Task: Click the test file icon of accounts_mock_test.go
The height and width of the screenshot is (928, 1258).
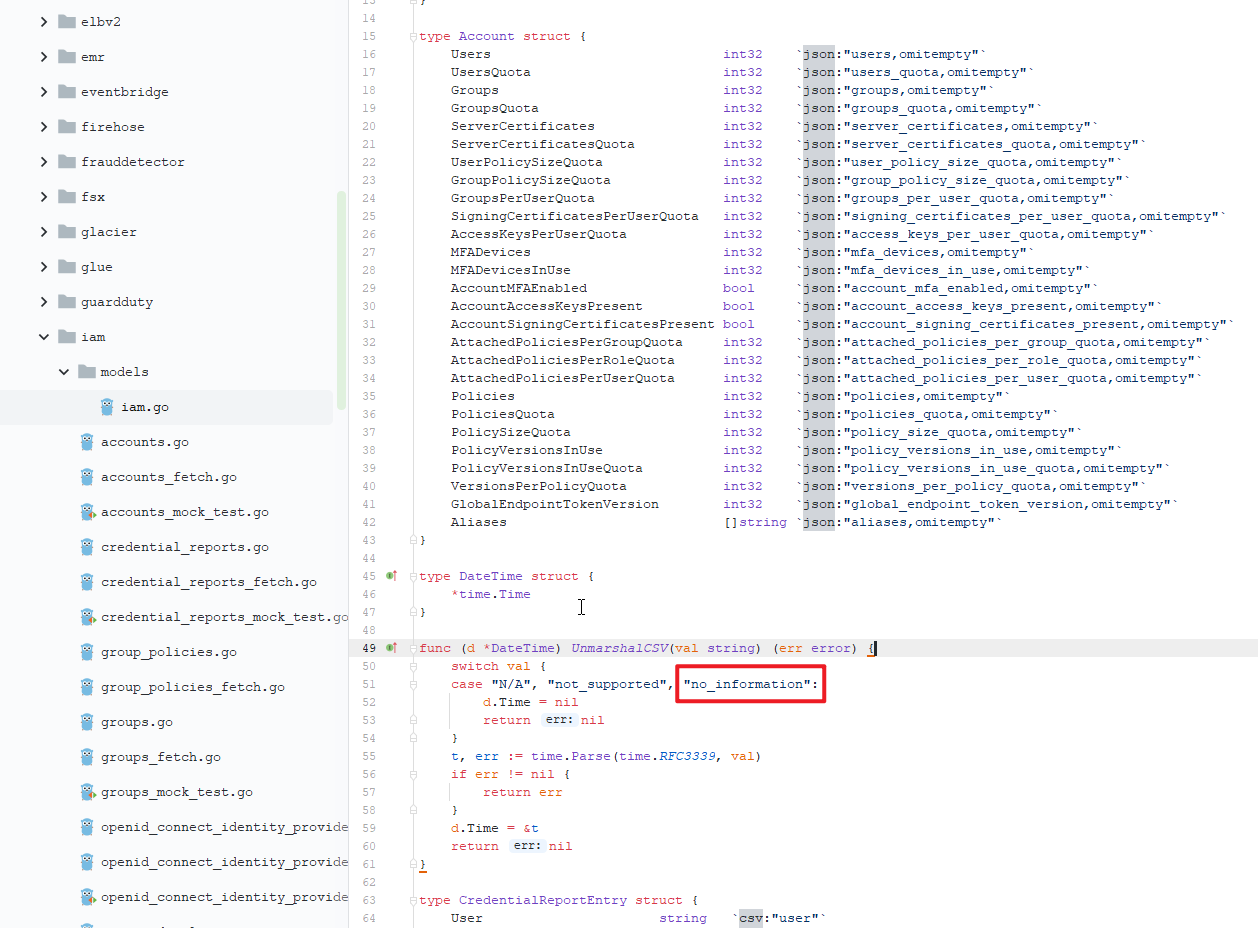Action: click(87, 512)
